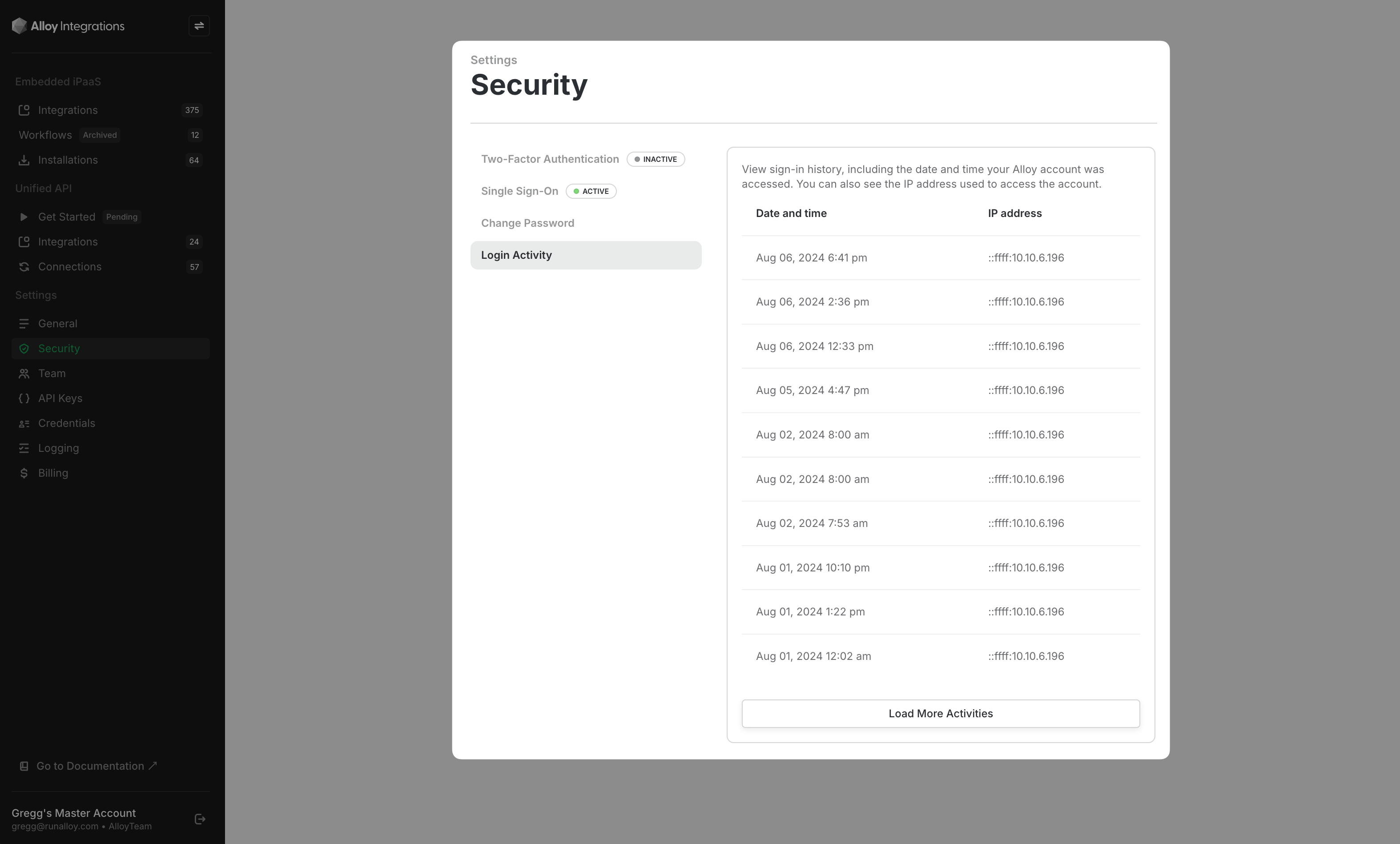Click the sidebar collapse swap icon

199,26
